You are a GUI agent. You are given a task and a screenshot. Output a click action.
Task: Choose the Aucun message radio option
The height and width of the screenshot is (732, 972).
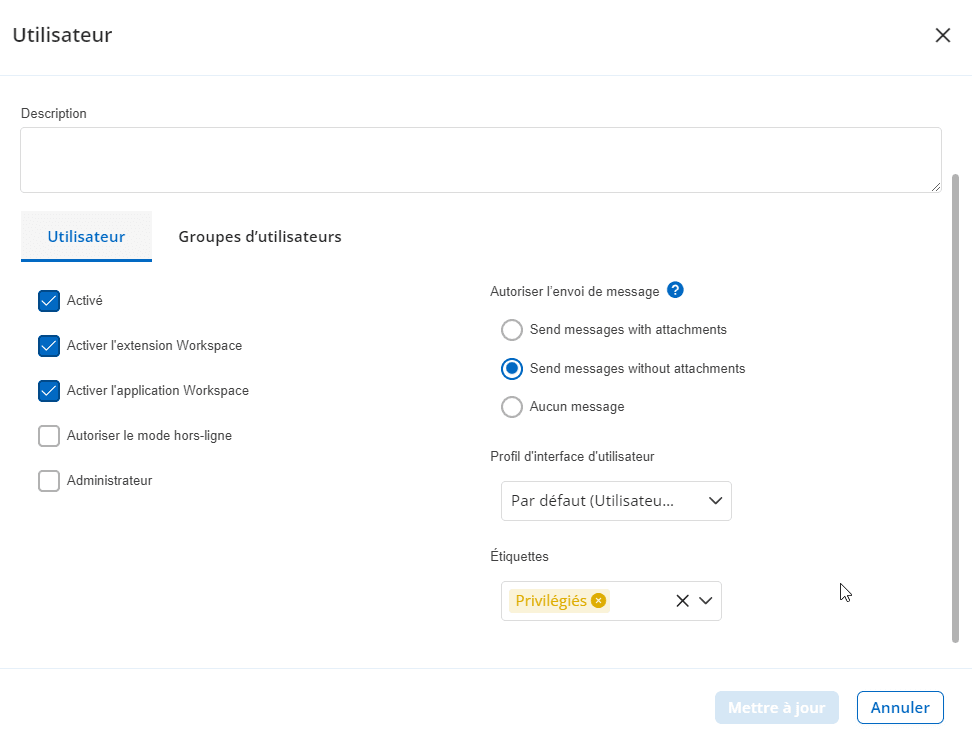pyautogui.click(x=512, y=407)
